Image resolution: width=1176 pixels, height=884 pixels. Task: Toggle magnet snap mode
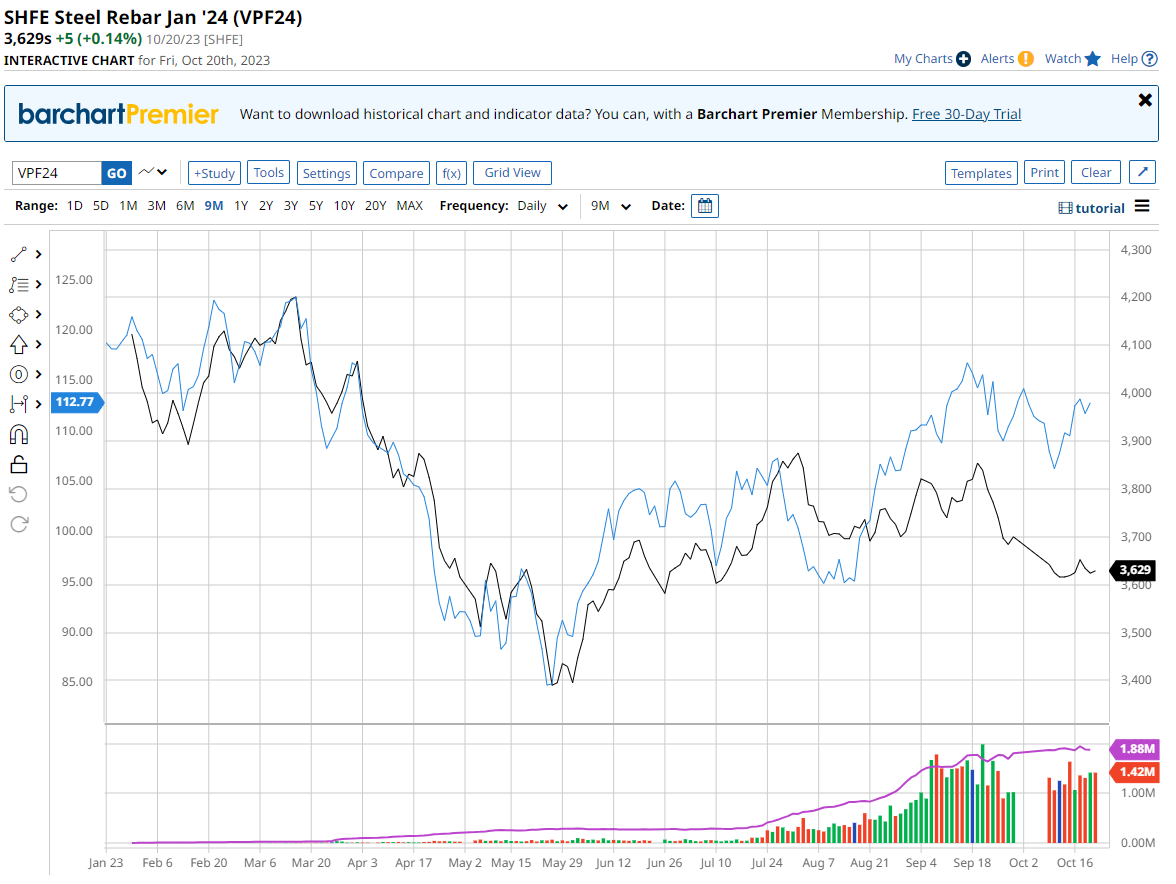click(x=18, y=434)
